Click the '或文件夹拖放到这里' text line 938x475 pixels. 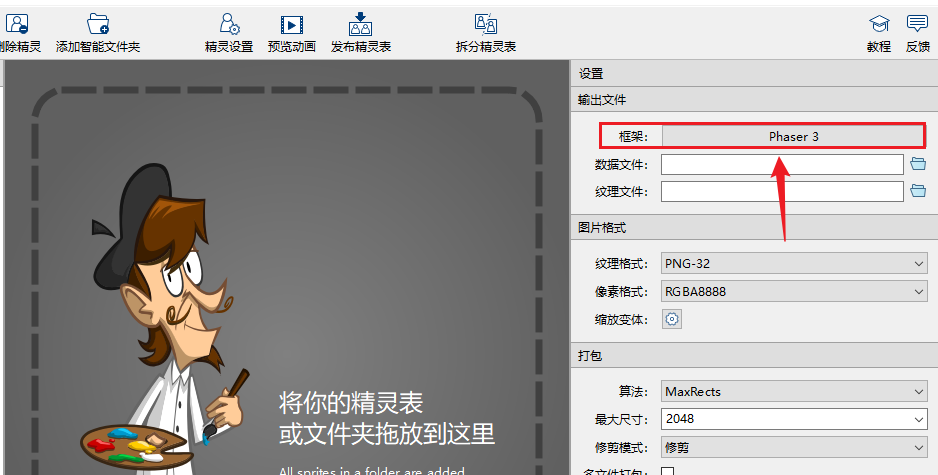tap(386, 434)
